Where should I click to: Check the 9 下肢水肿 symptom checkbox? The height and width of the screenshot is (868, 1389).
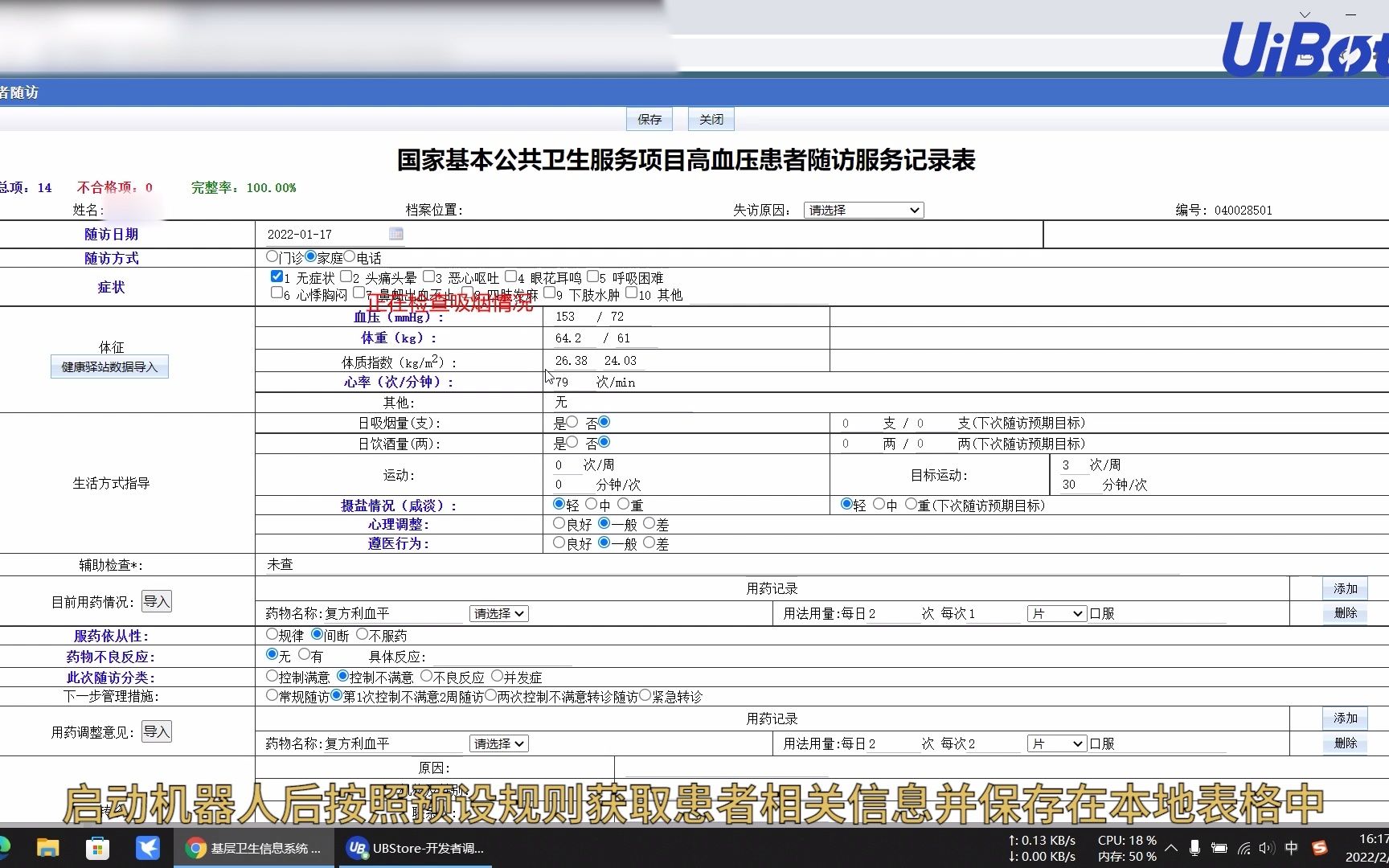pos(549,293)
